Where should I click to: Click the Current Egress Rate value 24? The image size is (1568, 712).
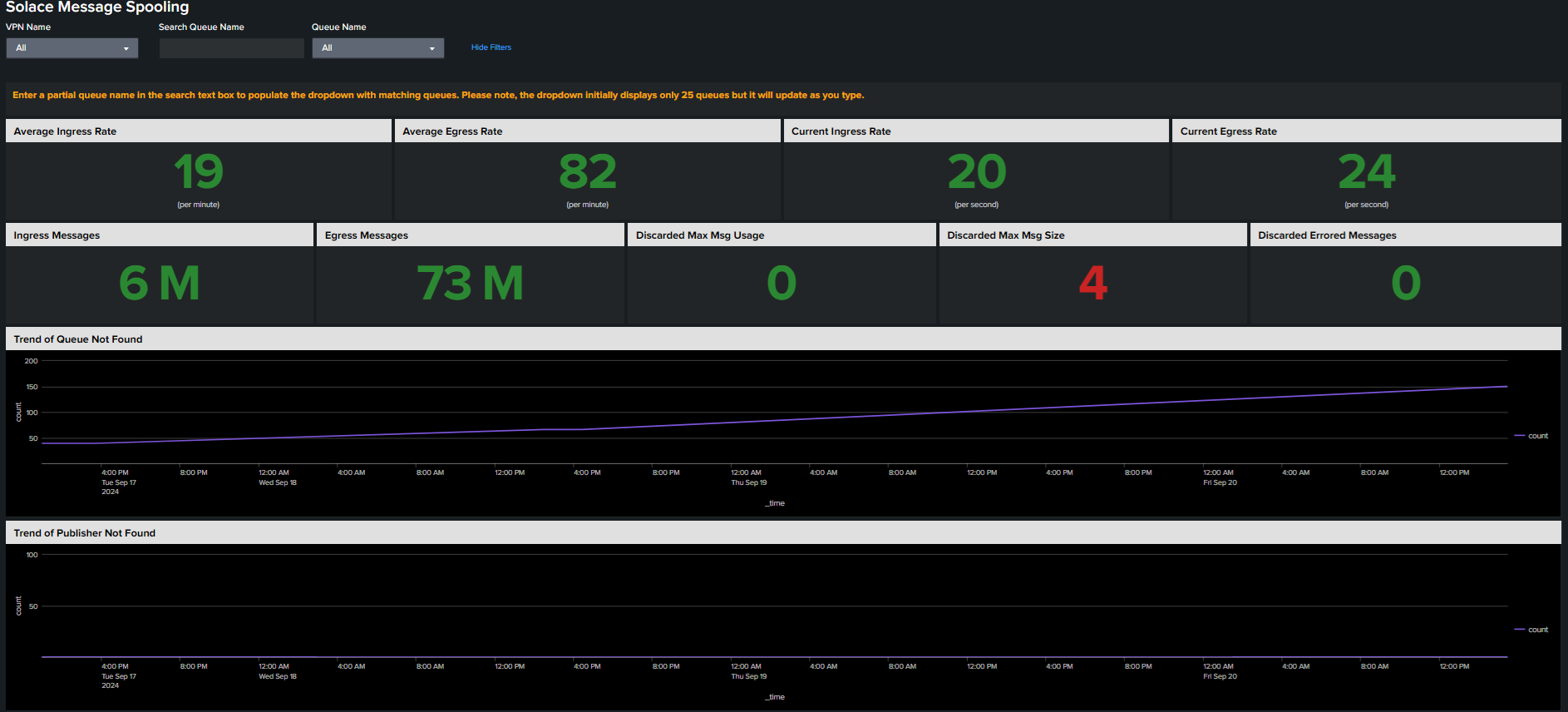coord(1367,172)
